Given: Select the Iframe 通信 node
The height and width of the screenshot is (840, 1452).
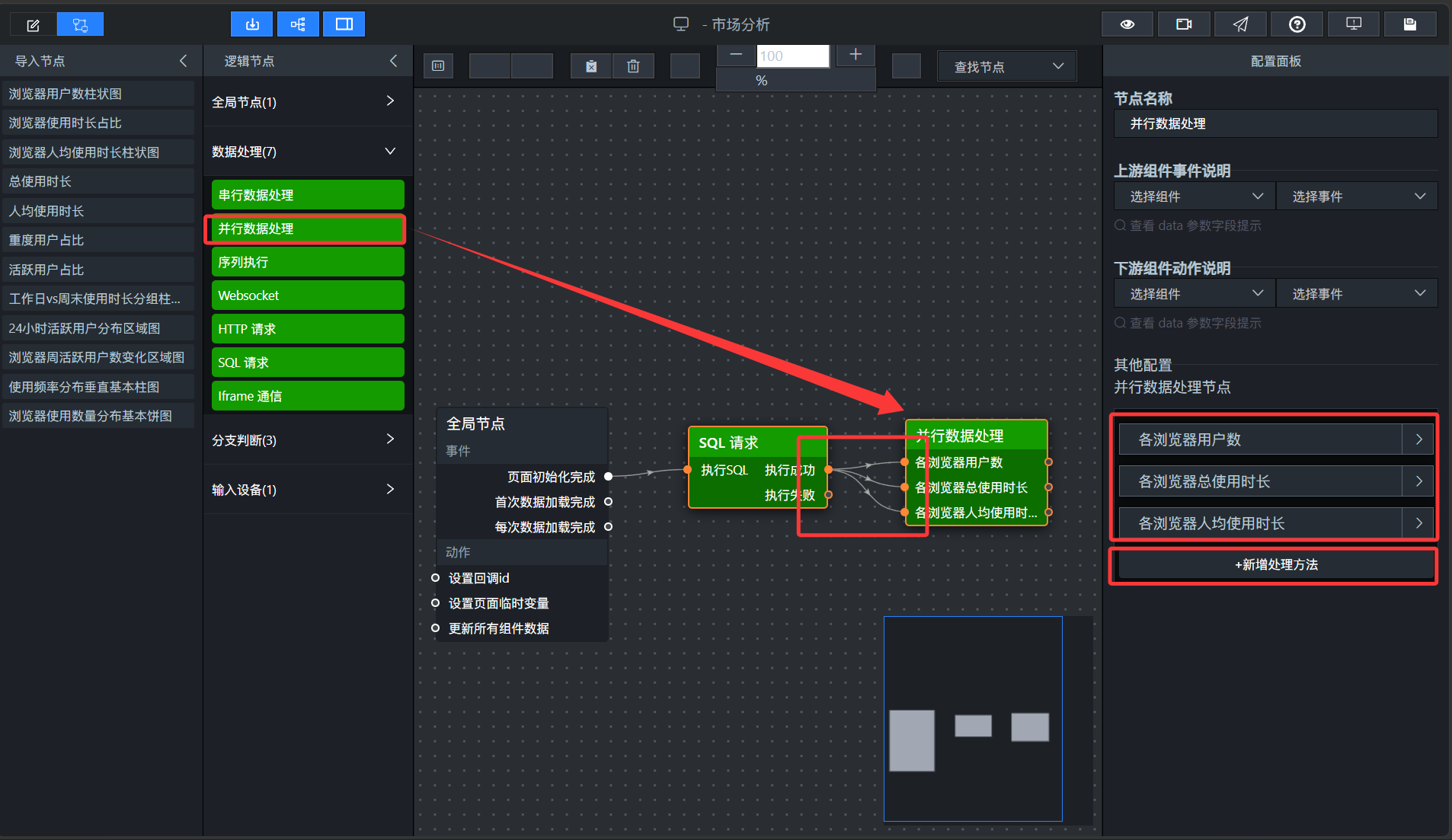Looking at the screenshot, I should click(308, 396).
